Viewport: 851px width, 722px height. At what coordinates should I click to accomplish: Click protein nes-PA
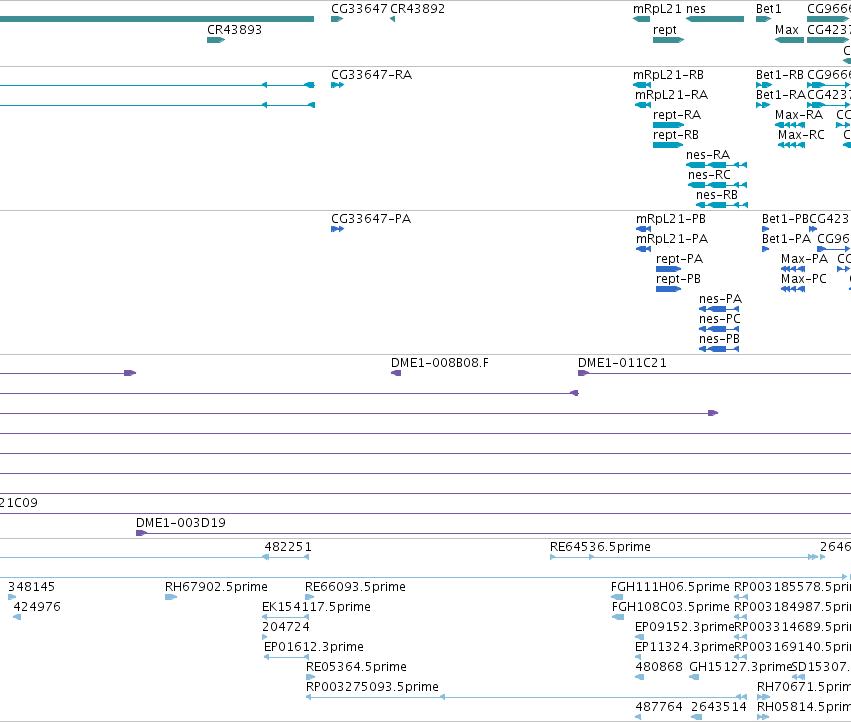tap(719, 309)
